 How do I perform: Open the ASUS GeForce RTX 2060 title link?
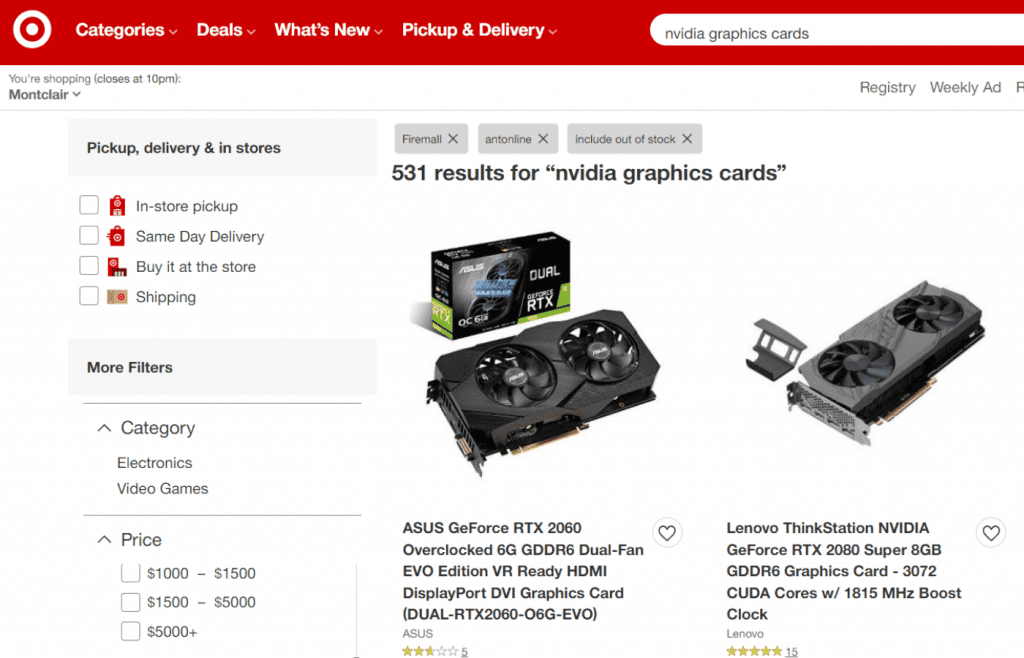523,571
